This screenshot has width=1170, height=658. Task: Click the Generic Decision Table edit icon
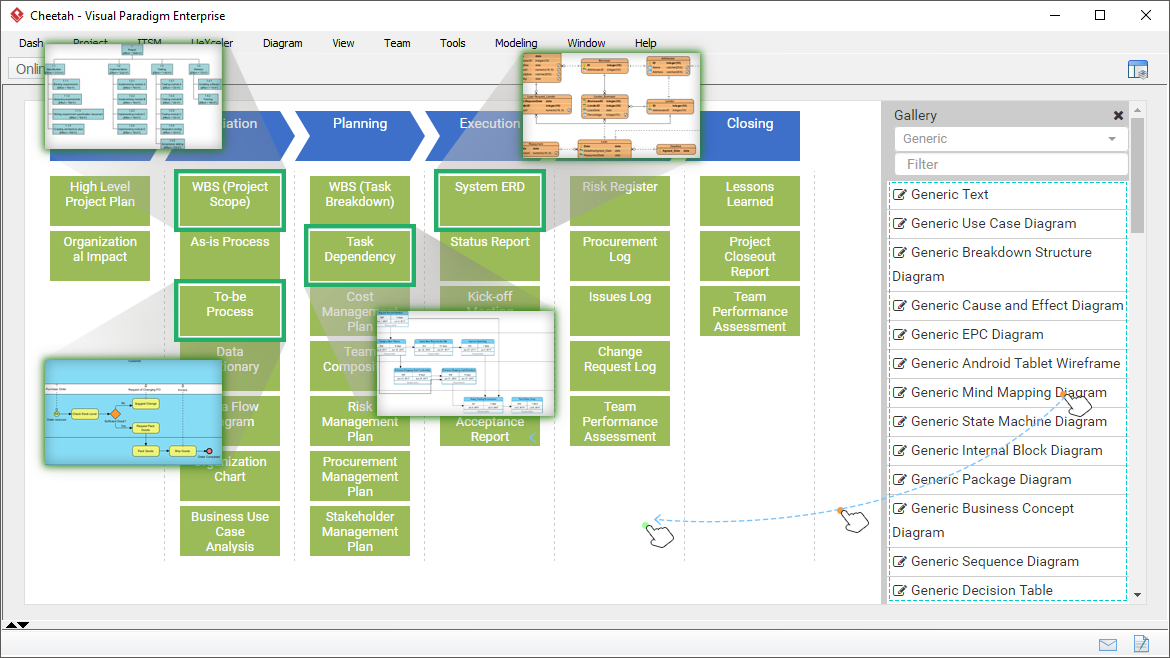[900, 592]
